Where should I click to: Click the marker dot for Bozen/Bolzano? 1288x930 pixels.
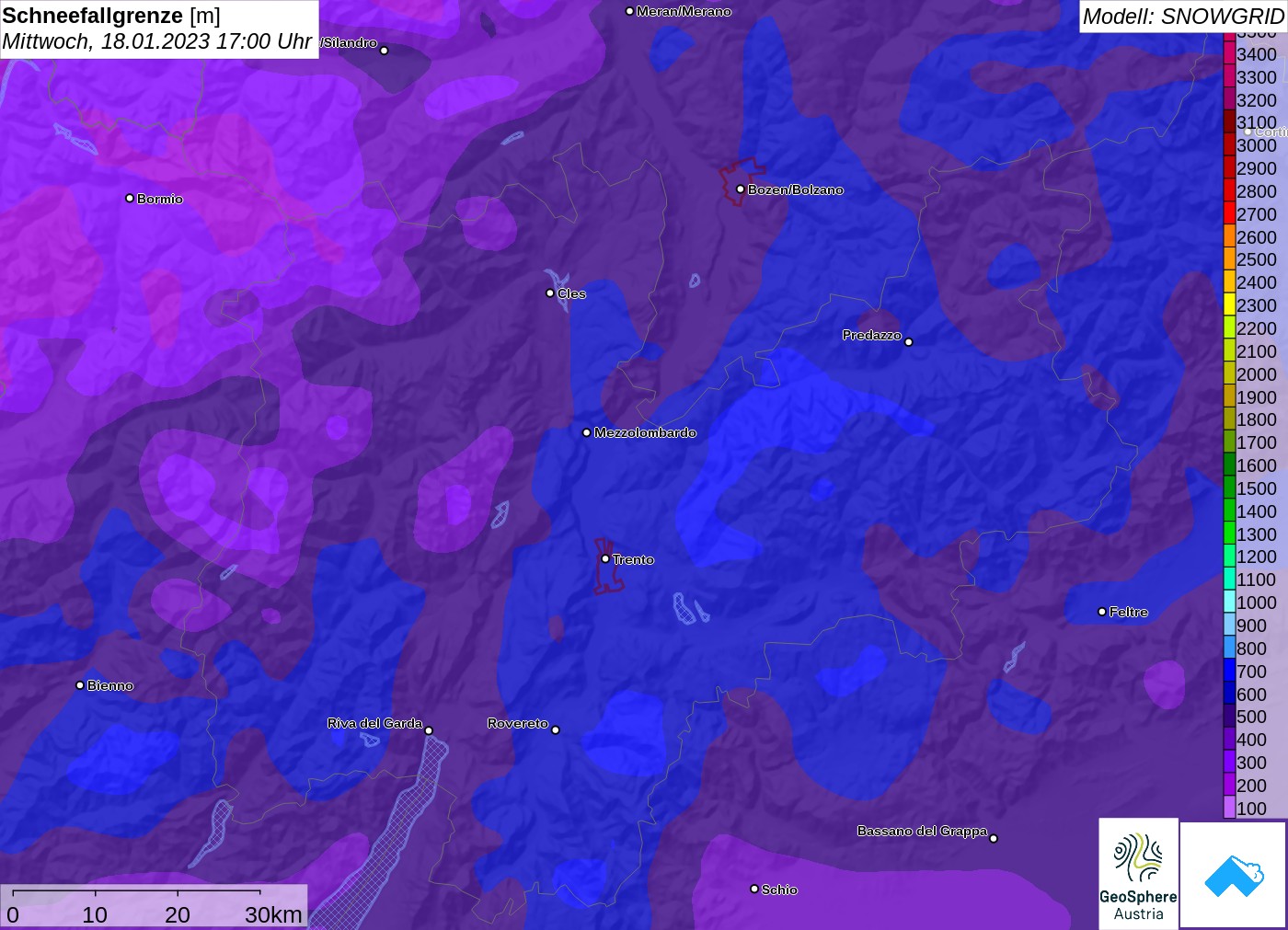pos(741,189)
